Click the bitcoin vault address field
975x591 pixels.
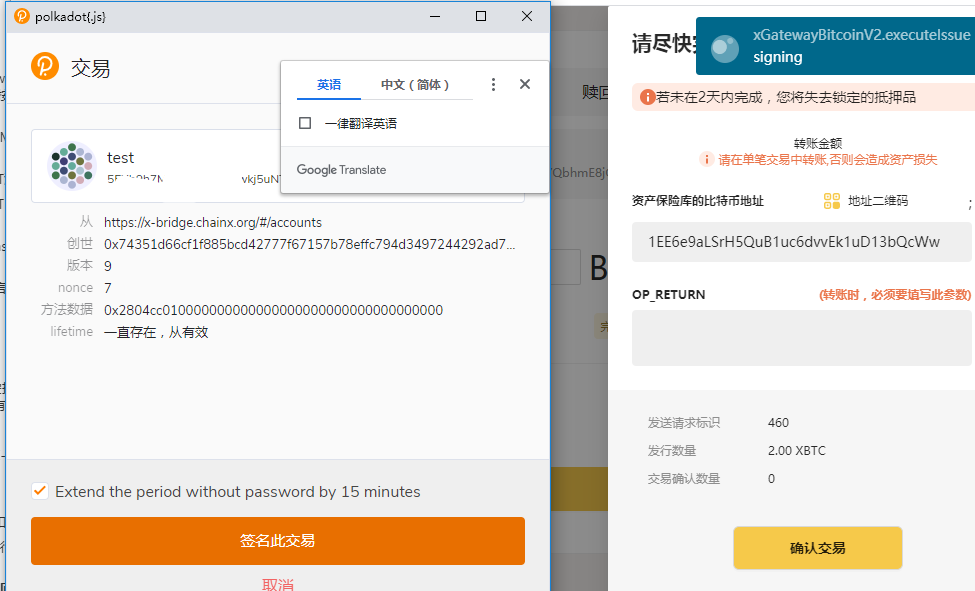[x=802, y=242]
